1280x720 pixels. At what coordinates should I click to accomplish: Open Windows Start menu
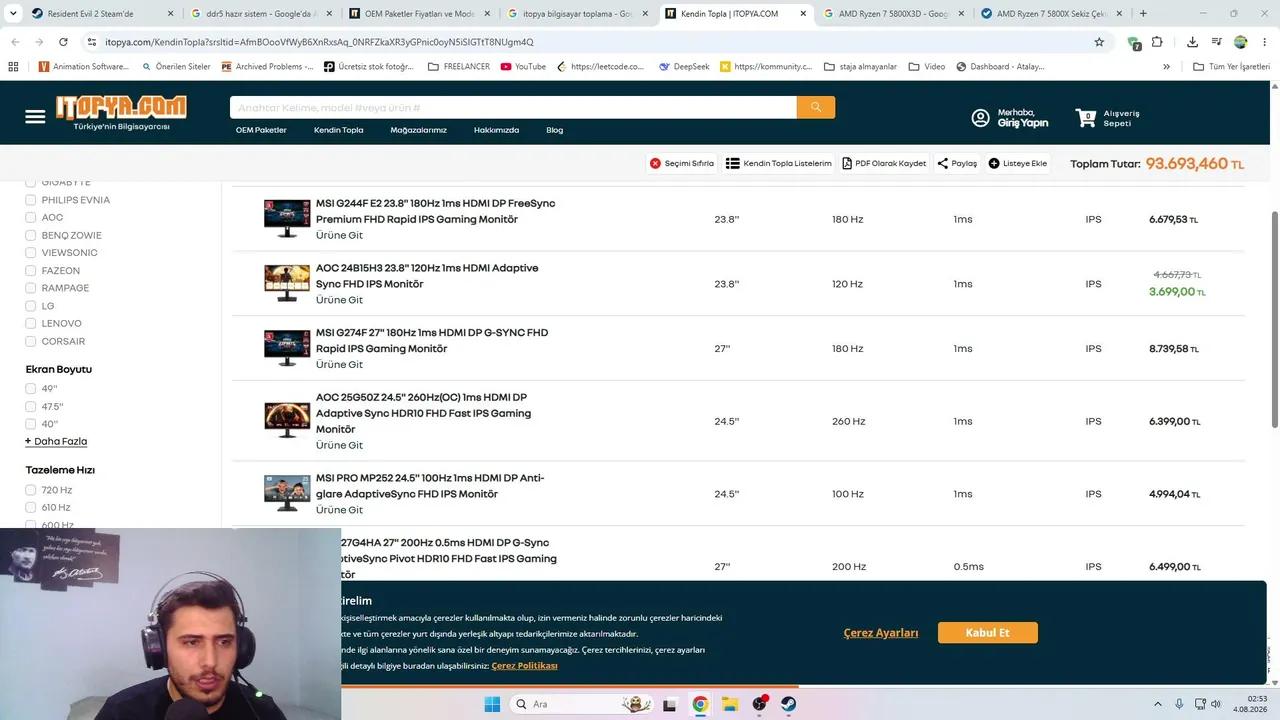[x=492, y=704]
